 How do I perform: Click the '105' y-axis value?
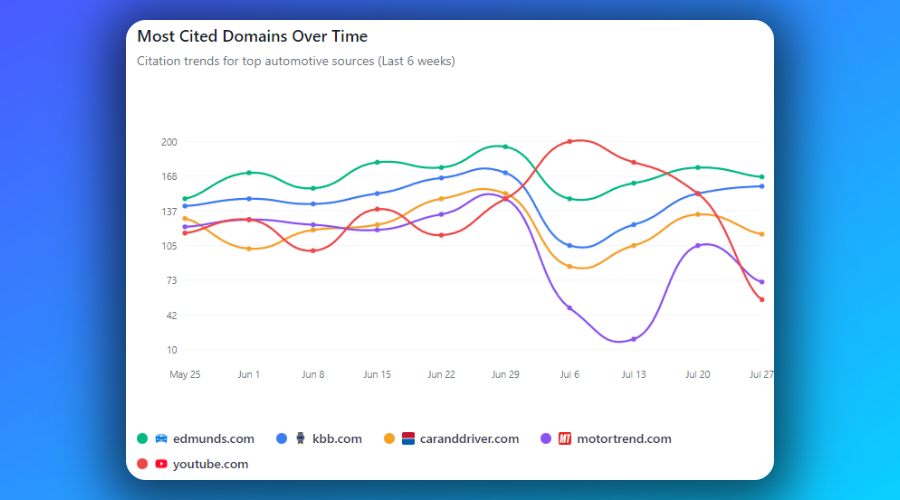click(x=169, y=246)
